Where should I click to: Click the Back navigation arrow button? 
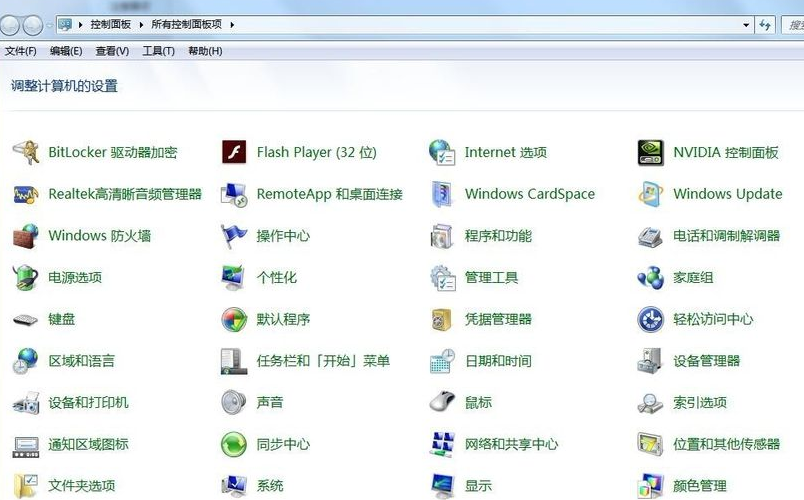[x=12, y=24]
